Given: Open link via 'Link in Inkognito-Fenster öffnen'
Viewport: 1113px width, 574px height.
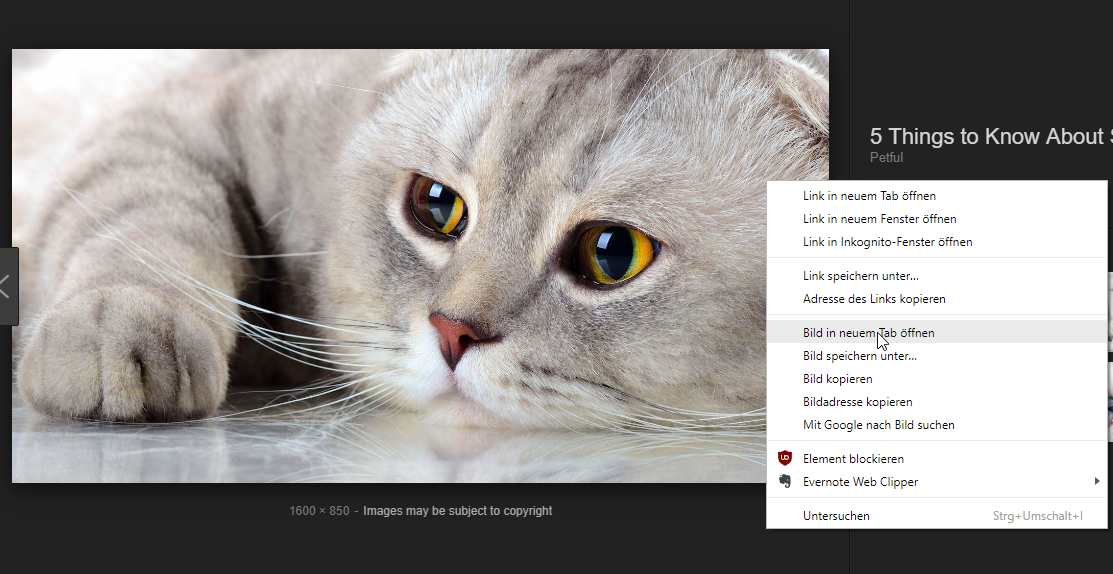Looking at the screenshot, I should coord(887,242).
